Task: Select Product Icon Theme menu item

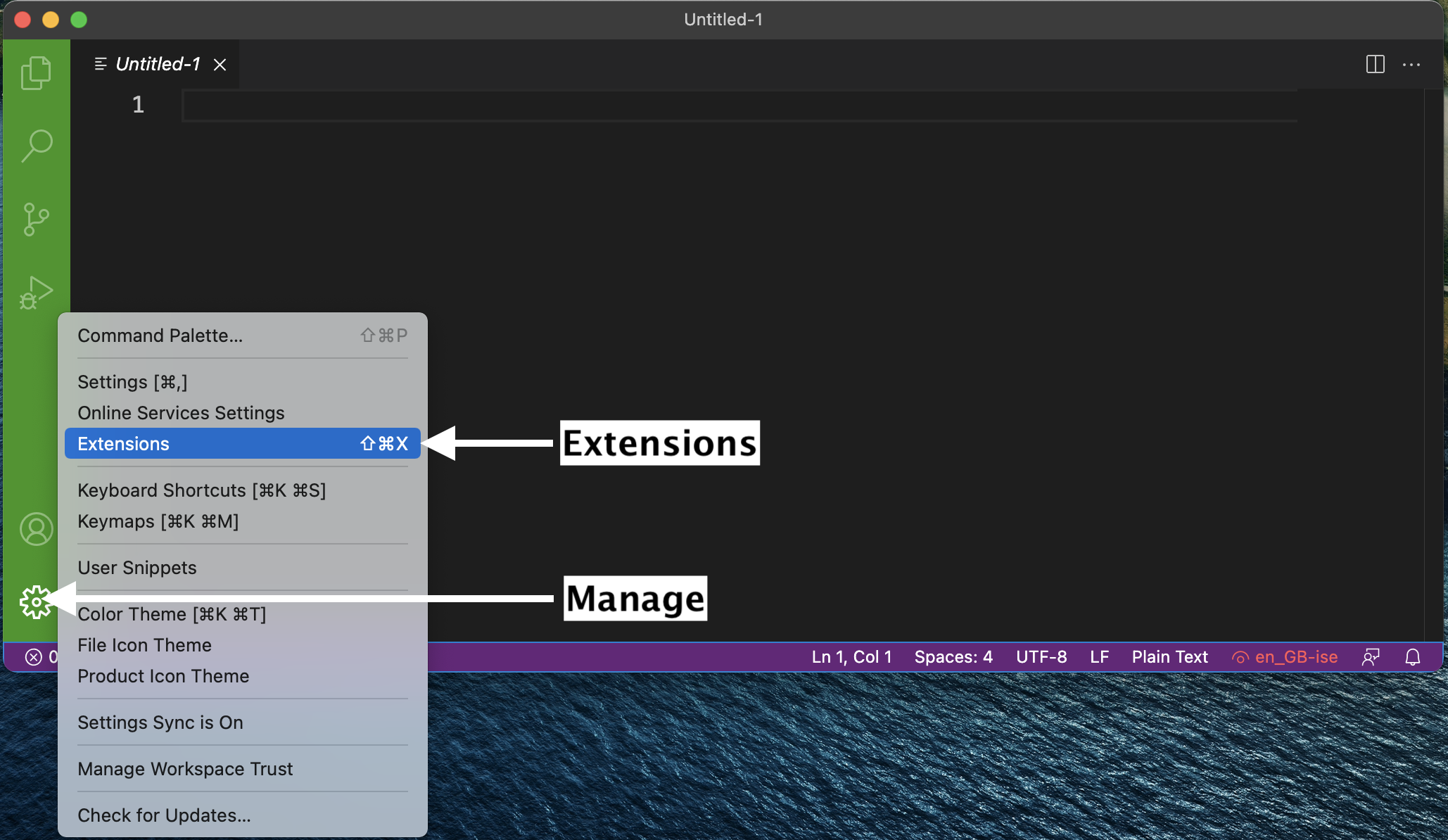Action: click(243, 676)
